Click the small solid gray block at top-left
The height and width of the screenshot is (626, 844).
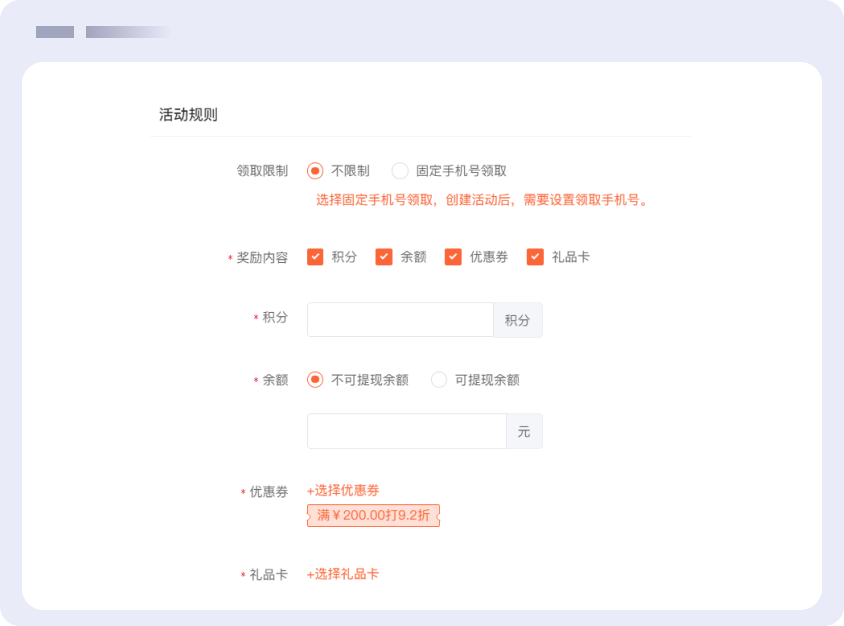point(55,32)
